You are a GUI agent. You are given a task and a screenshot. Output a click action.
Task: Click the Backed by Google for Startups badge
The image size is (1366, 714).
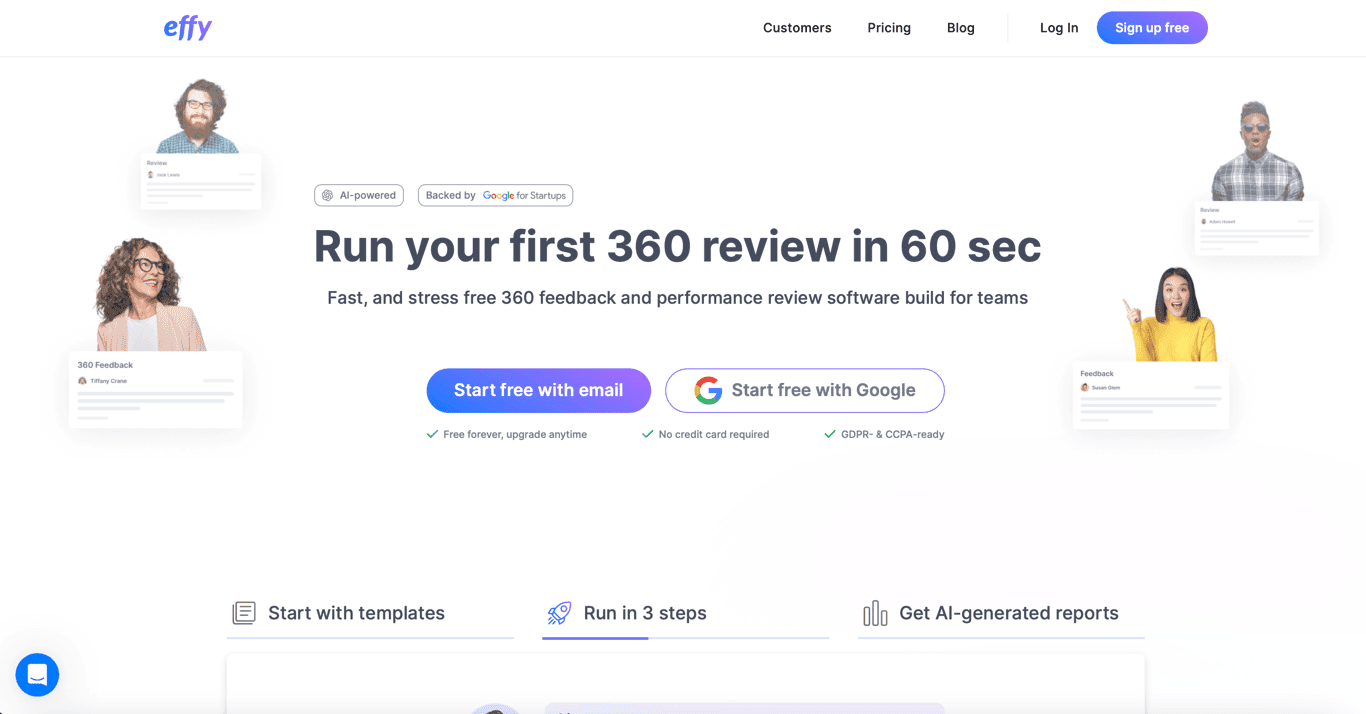(495, 195)
